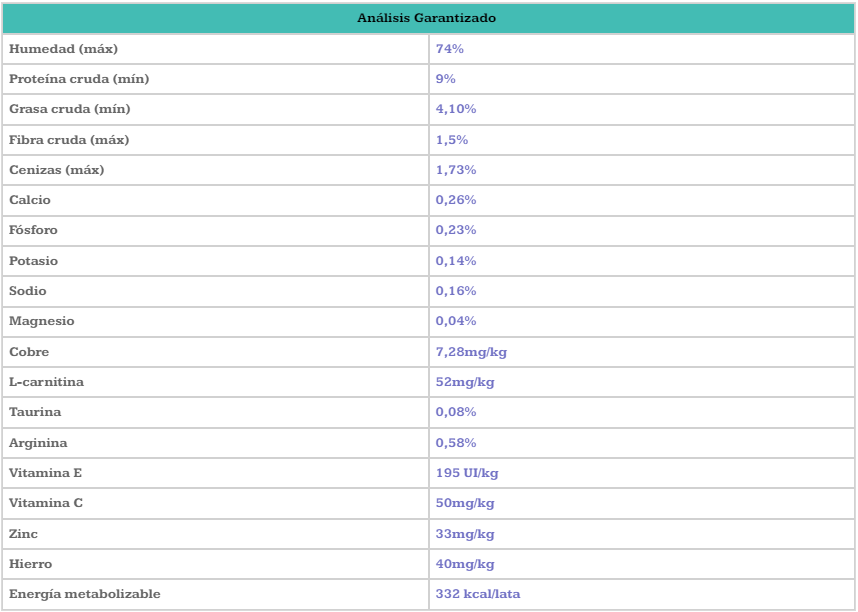Click the Fósforo row label
The height and width of the screenshot is (612, 858).
[x=34, y=230]
